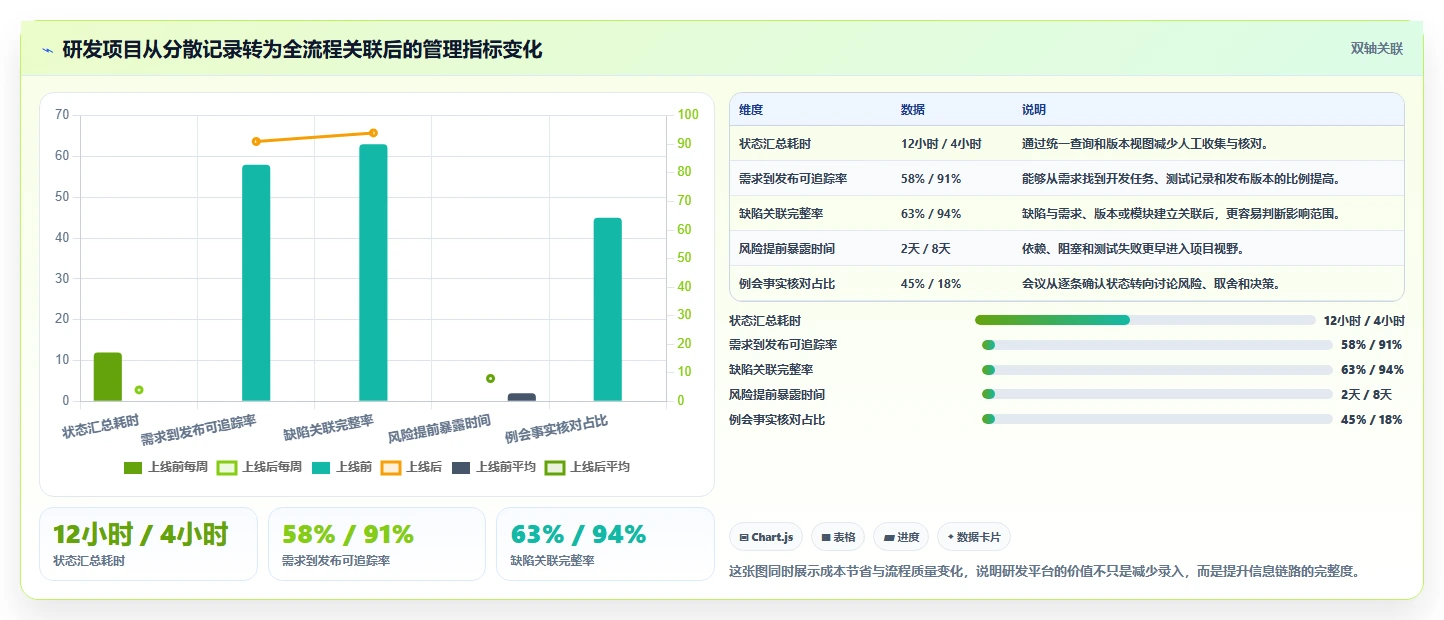Click the 双轴关联 tag in header
The image size is (1444, 620).
pyautogui.click(x=1376, y=48)
